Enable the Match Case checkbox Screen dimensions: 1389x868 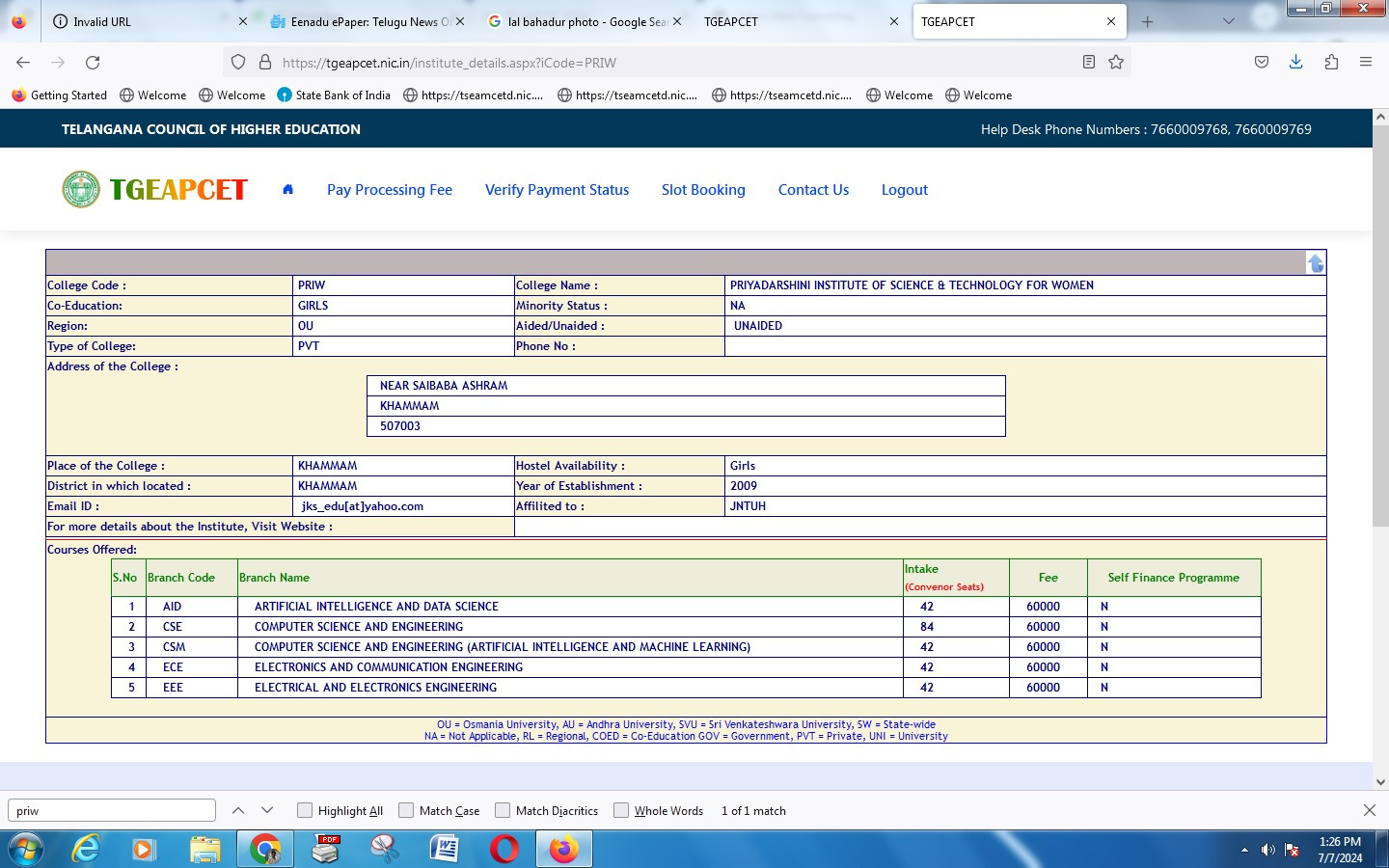point(406,811)
